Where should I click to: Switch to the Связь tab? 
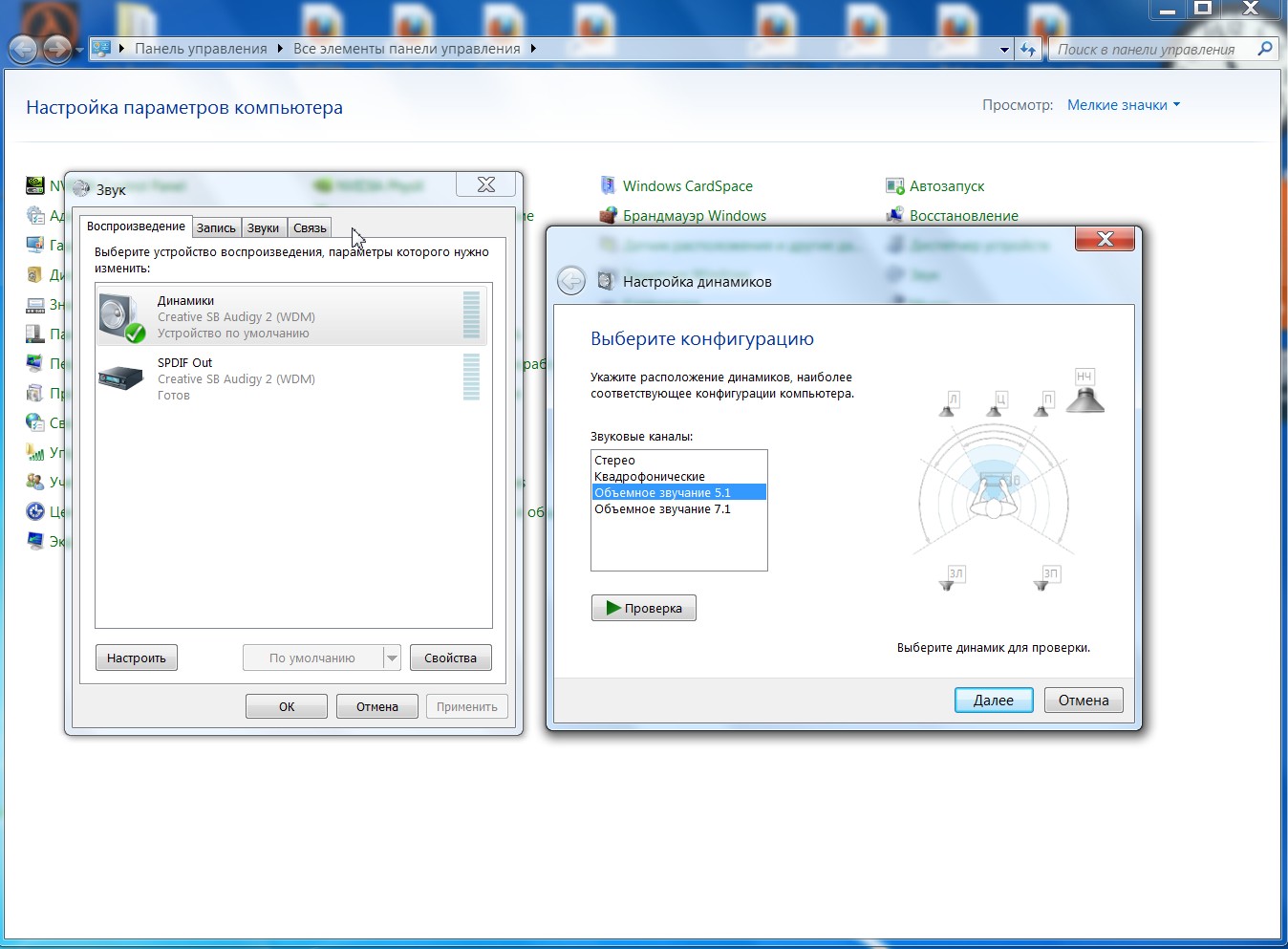pyautogui.click(x=310, y=227)
